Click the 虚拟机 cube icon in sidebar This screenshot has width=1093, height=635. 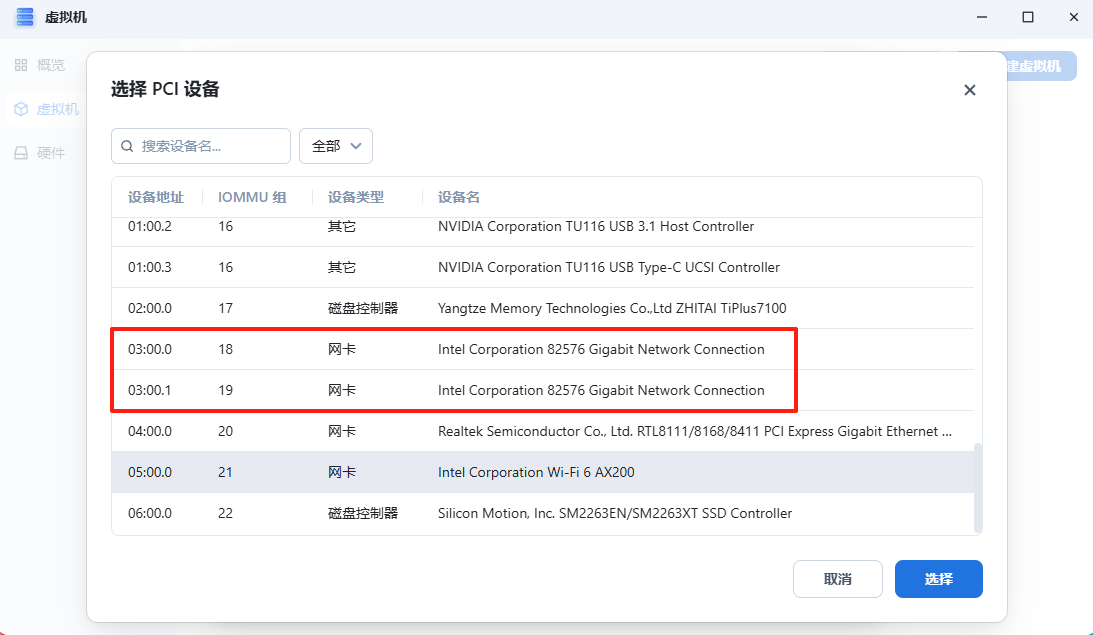21,109
